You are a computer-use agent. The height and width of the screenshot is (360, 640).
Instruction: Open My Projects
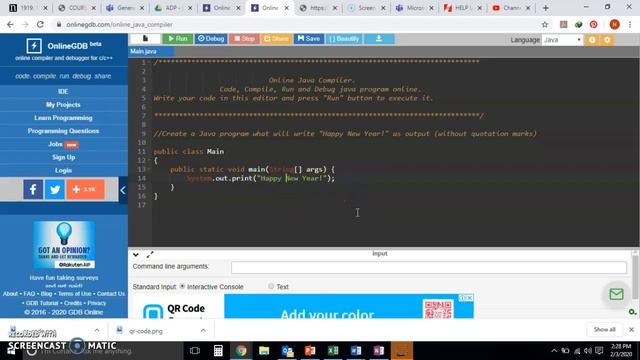63,105
